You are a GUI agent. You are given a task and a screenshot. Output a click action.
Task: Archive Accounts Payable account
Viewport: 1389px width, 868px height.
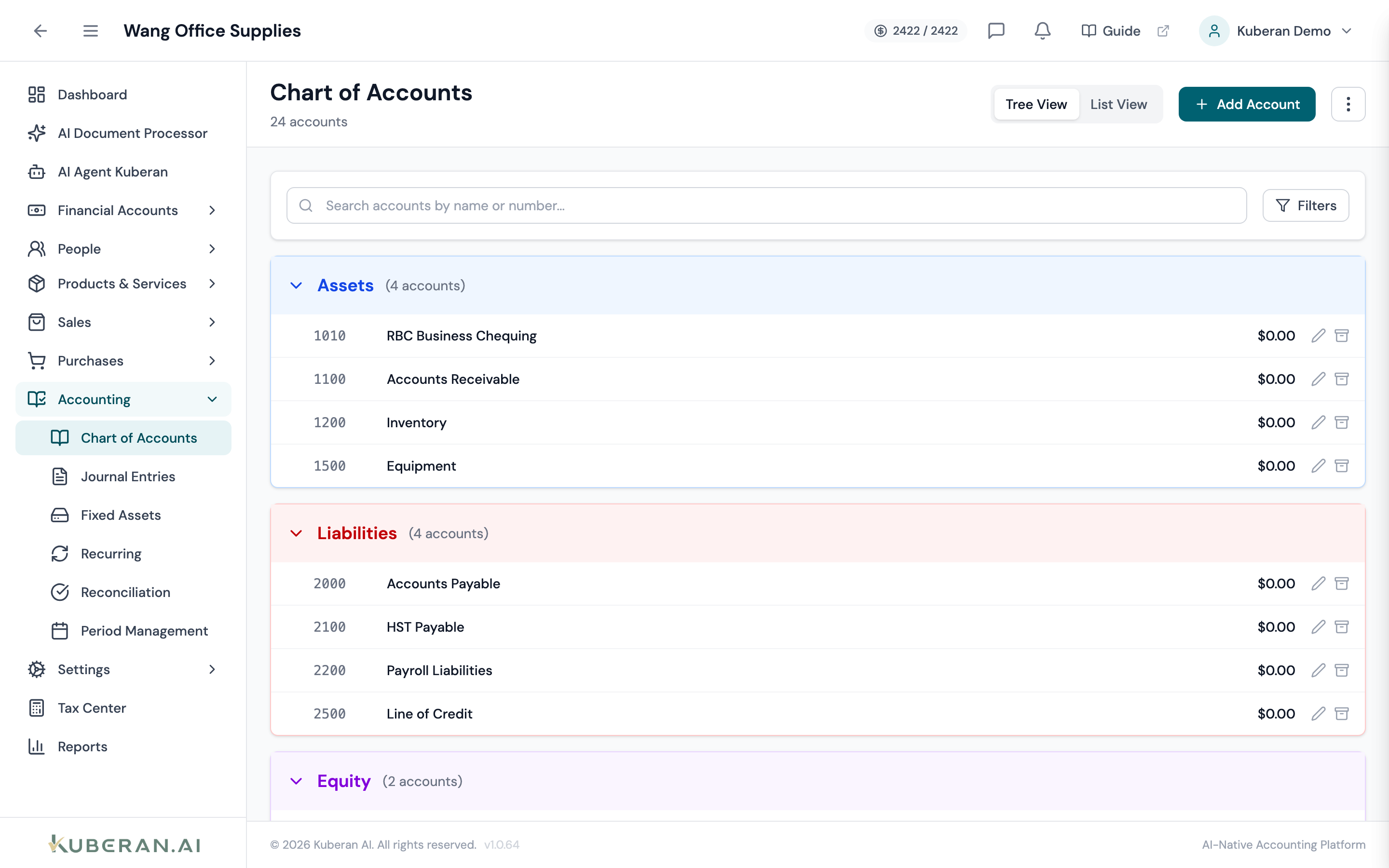1341,583
